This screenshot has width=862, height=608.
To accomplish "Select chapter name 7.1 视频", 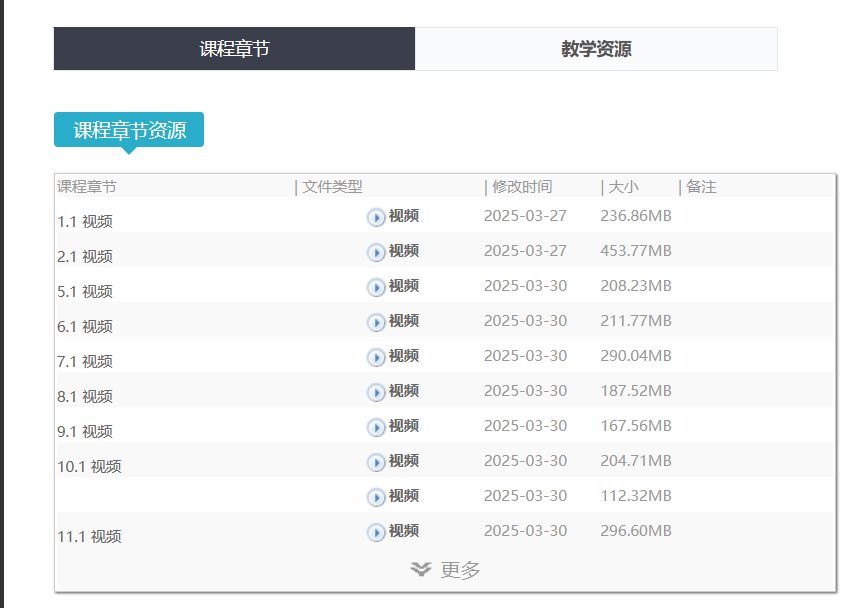I will [85, 362].
